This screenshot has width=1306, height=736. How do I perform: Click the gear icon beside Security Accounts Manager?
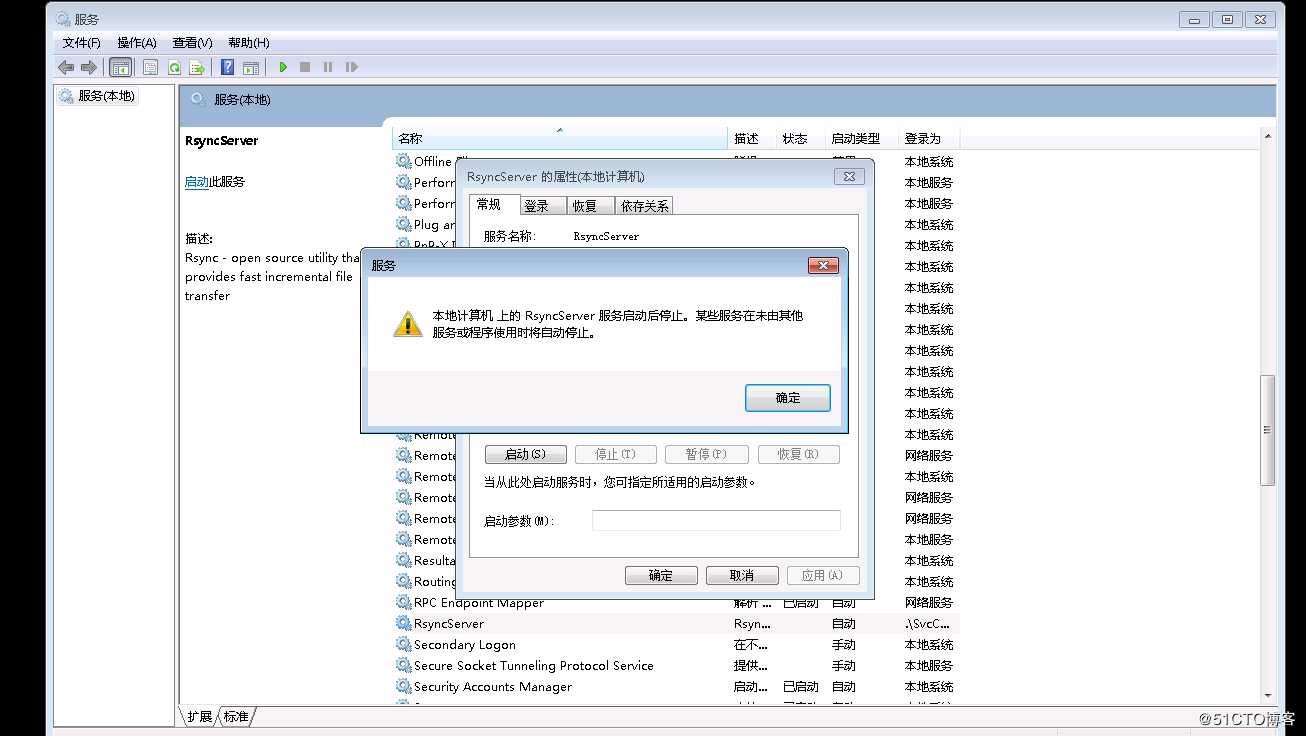[404, 686]
